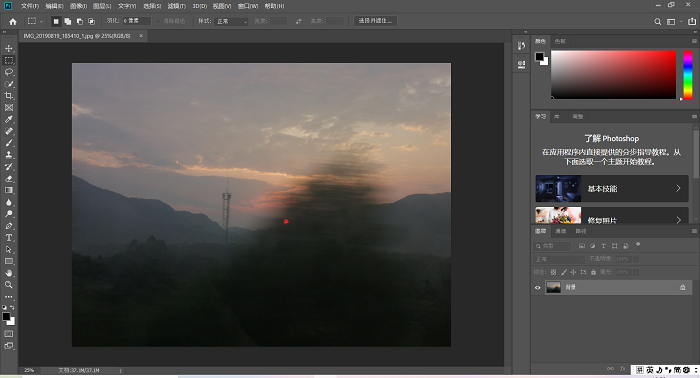Open the layer fill dropdown arrow

click(x=636, y=272)
